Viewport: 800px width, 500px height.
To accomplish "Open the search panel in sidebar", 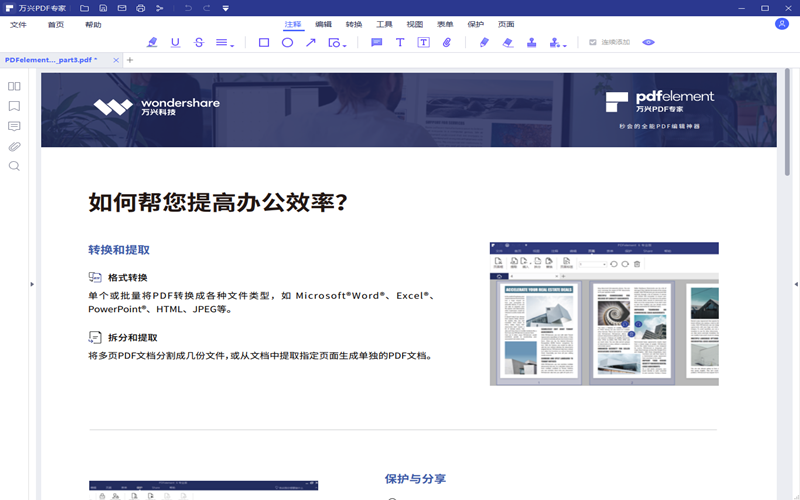I will click(x=14, y=166).
